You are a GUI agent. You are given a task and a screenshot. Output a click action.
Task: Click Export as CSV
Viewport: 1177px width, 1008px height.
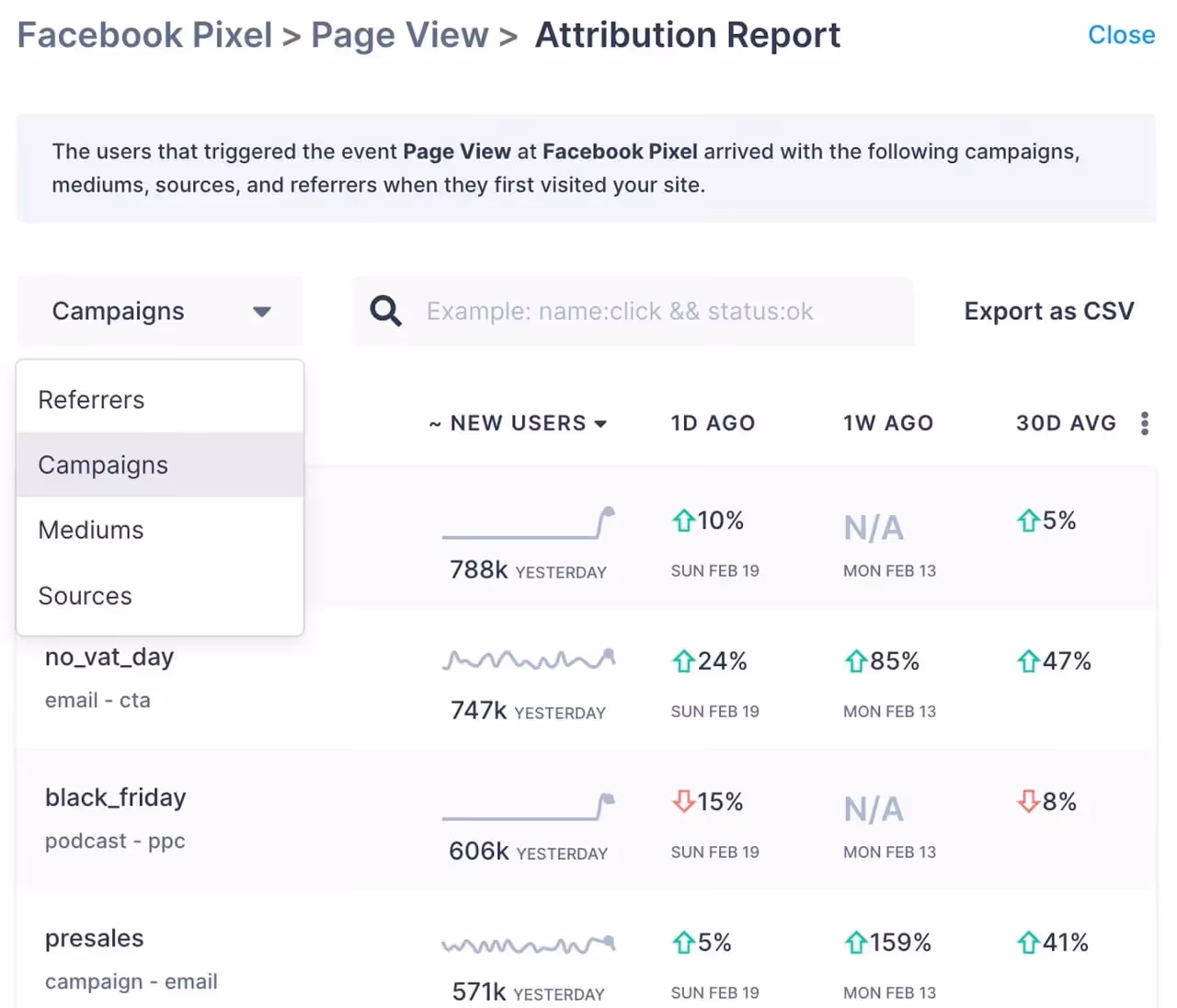pos(1048,311)
